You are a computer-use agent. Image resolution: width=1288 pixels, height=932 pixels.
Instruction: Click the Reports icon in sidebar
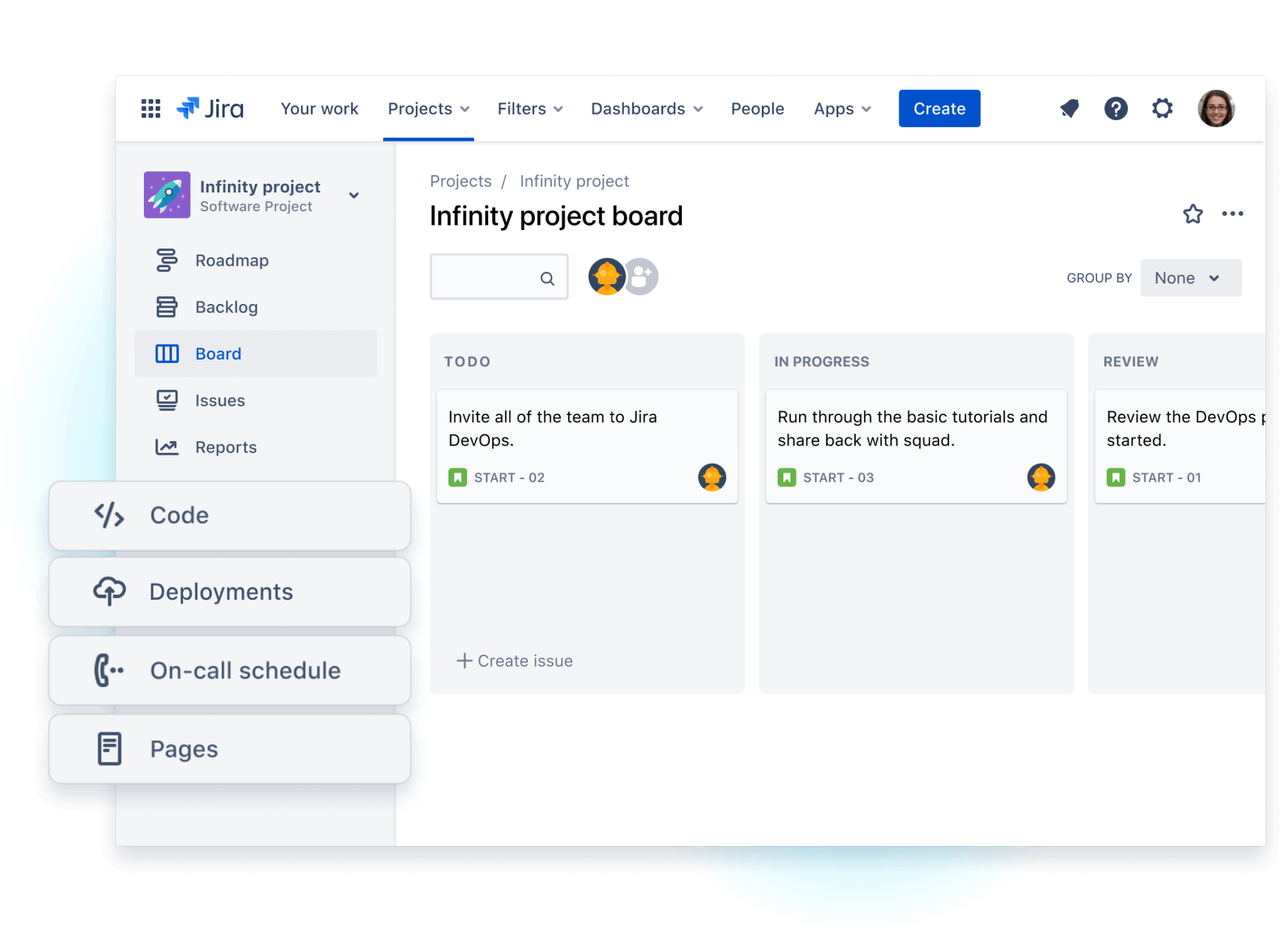coord(166,446)
